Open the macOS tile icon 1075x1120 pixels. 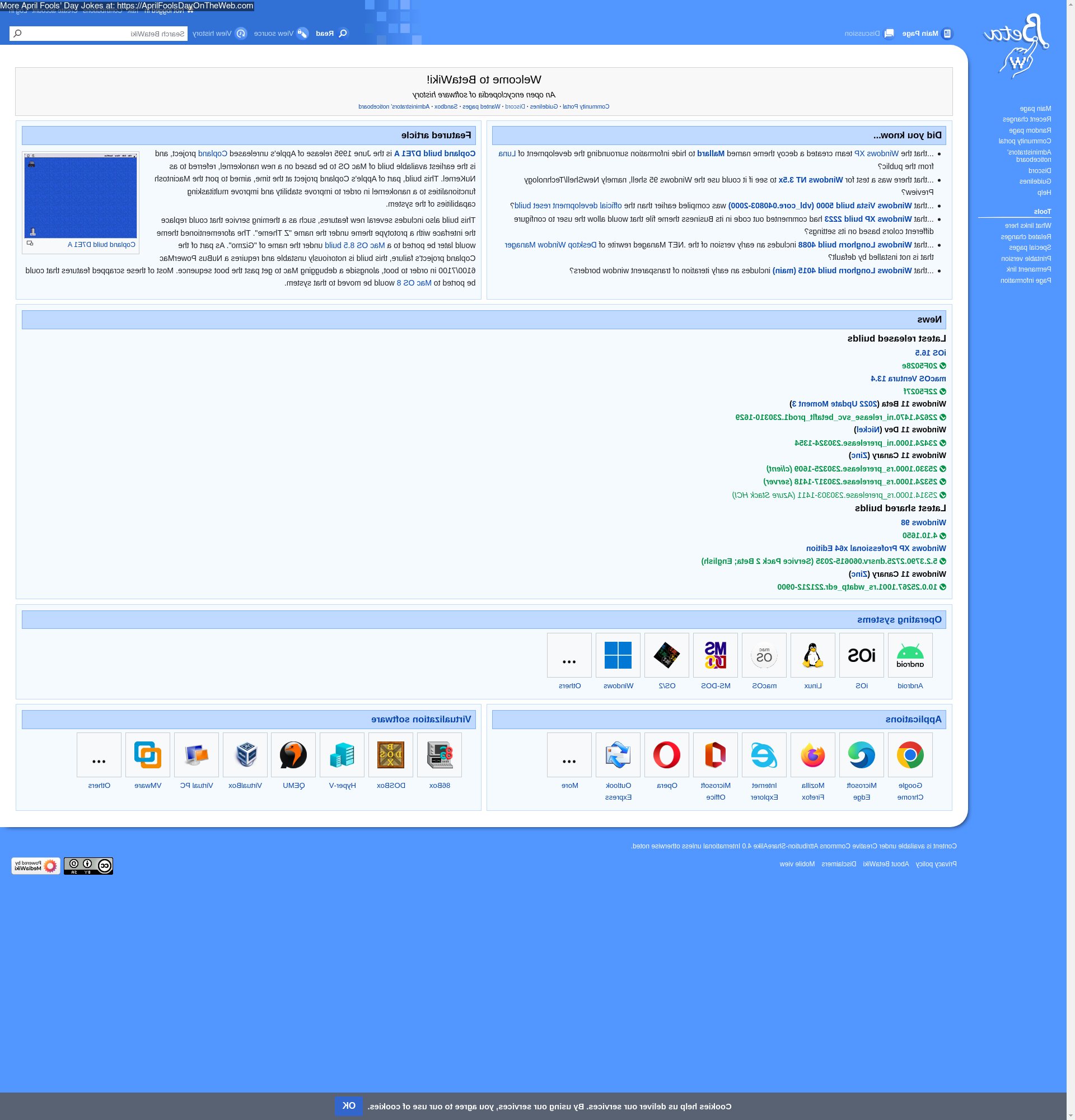pyautogui.click(x=764, y=655)
